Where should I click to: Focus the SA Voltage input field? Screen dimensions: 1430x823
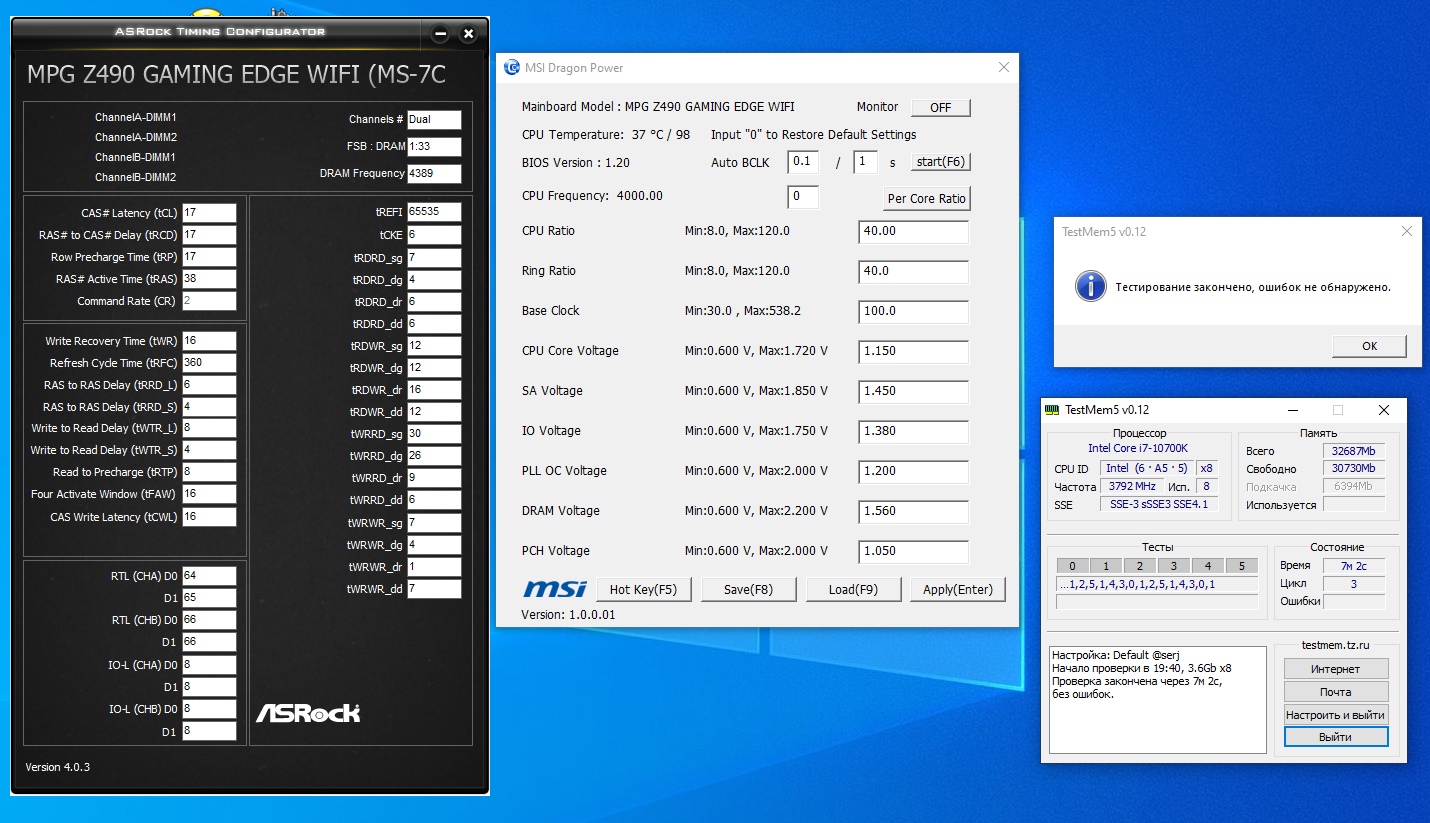(913, 392)
